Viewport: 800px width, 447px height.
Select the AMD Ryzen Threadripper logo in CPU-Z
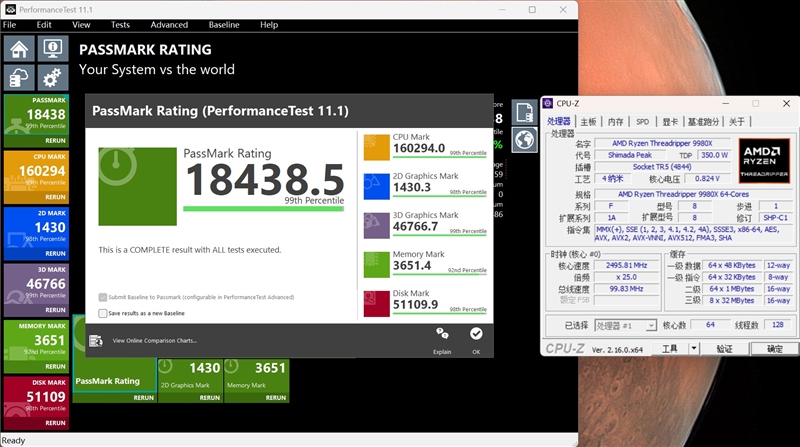tap(764, 161)
